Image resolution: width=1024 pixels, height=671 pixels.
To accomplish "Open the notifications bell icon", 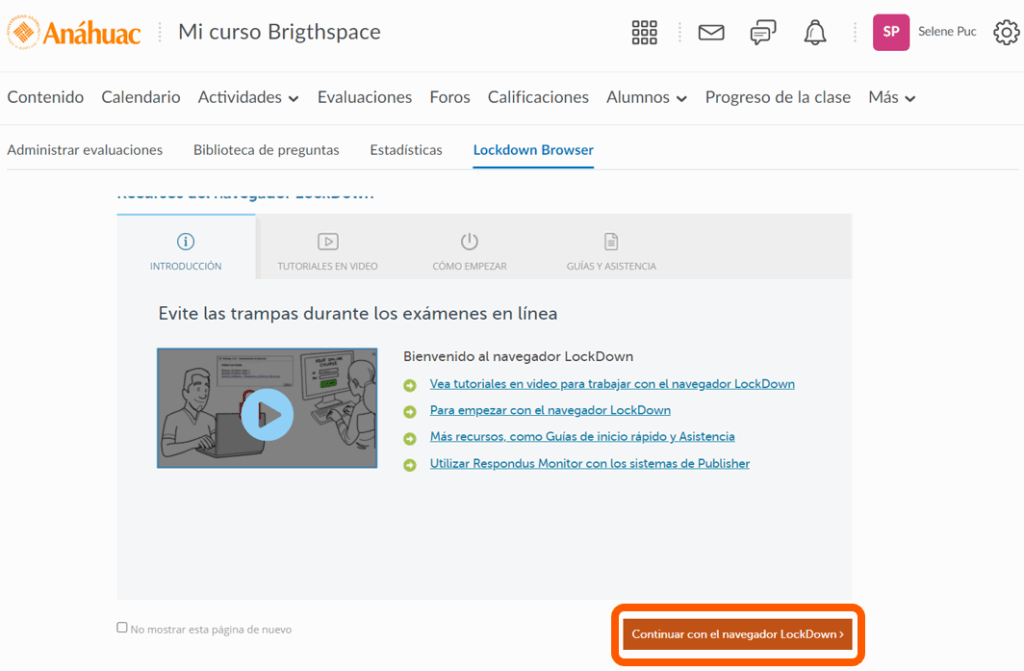I will [x=815, y=32].
